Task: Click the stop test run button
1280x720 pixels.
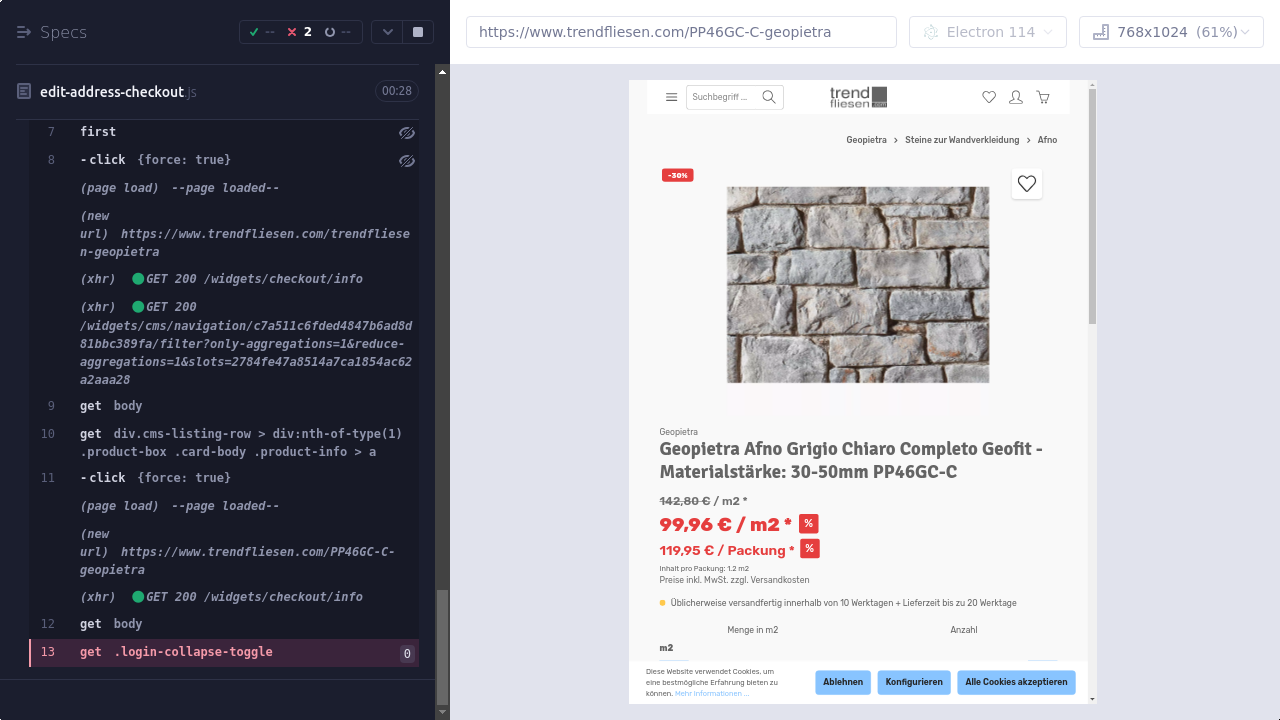Action: [x=418, y=32]
